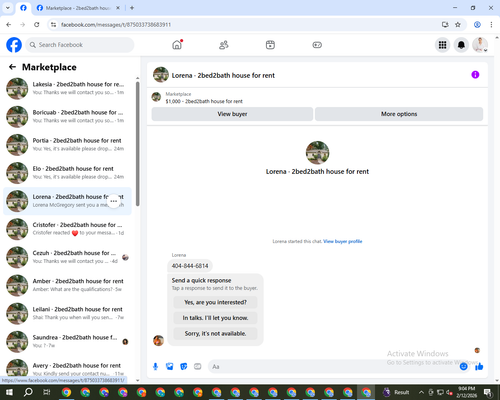Click the $1,000 - 2bed2bath listing header
This screenshot has width=500, height=400.
pos(204,101)
